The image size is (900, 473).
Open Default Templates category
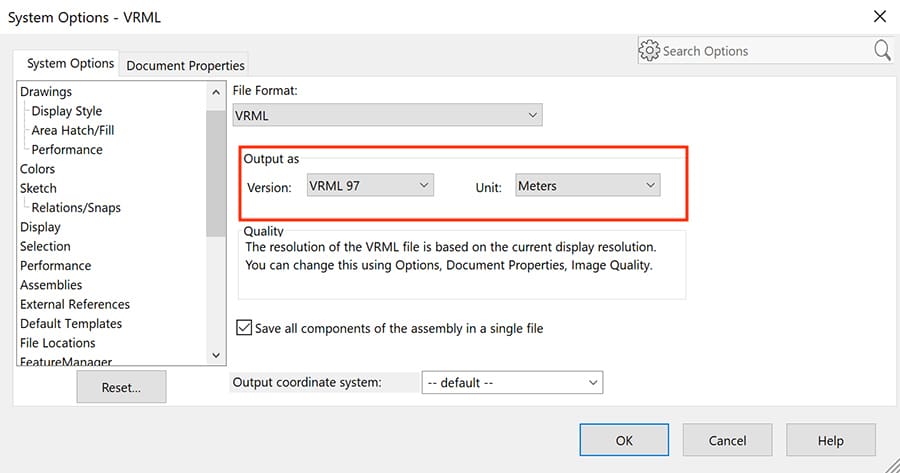tap(71, 324)
